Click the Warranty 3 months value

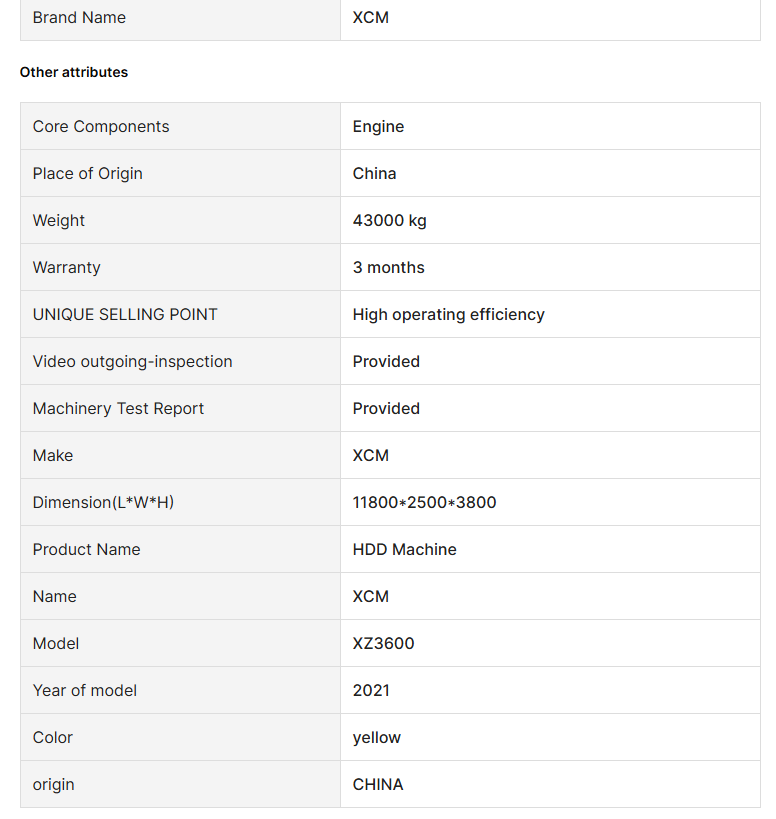pos(389,267)
